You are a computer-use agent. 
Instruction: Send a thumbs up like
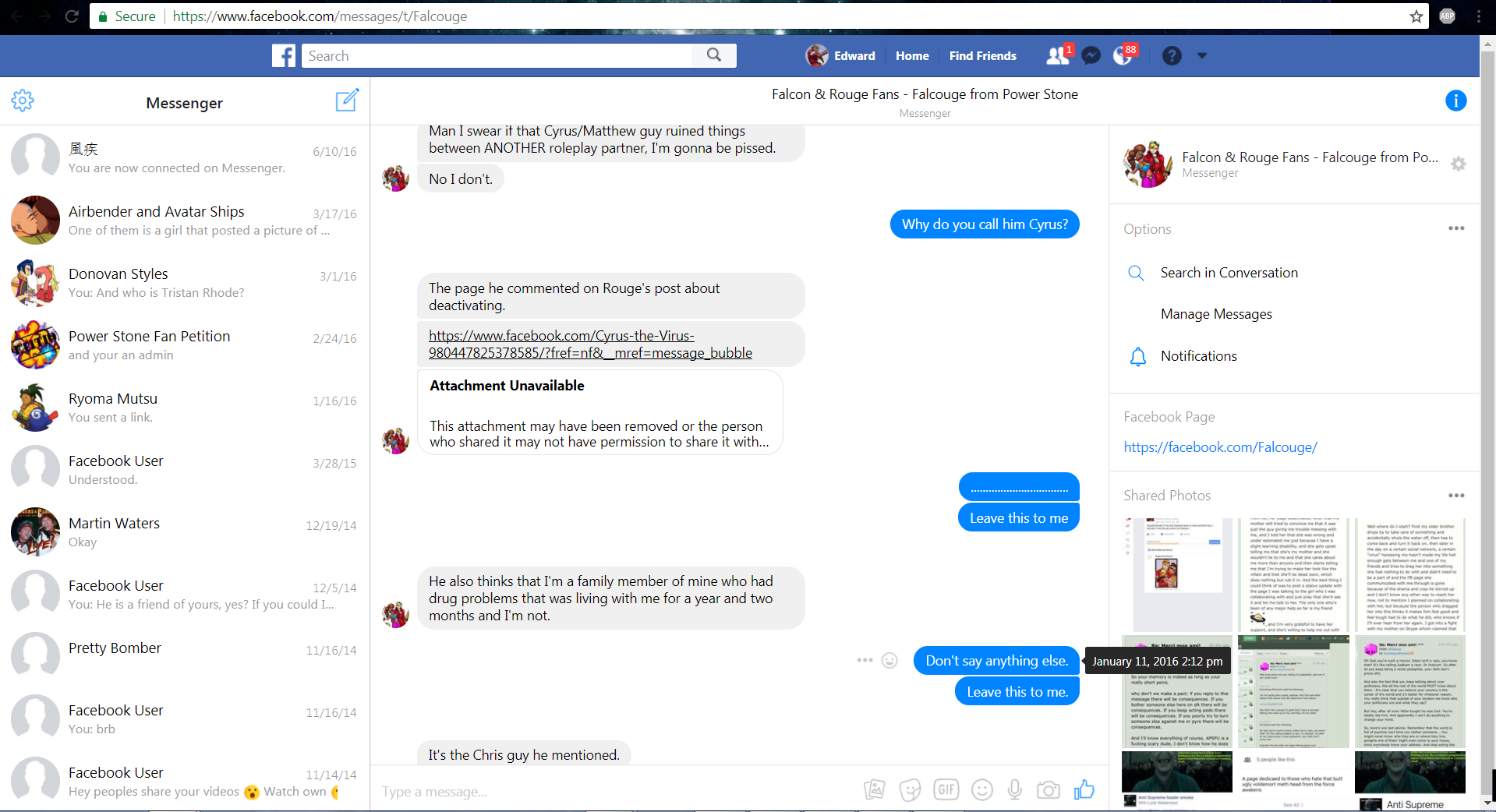[1084, 790]
